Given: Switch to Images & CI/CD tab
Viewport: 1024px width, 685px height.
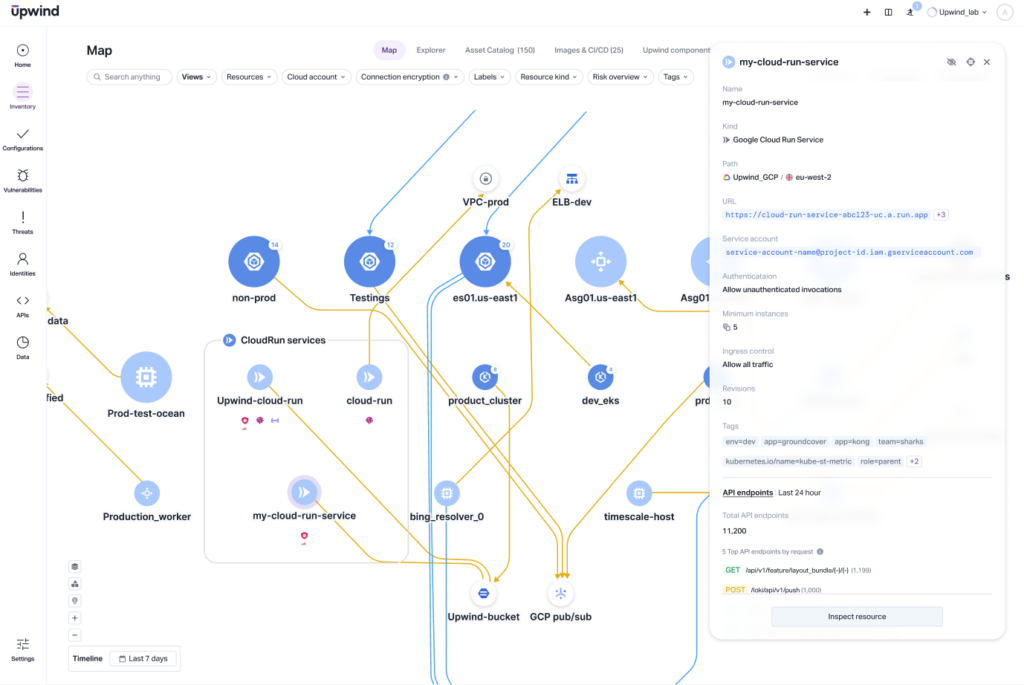Looking at the screenshot, I should [588, 50].
